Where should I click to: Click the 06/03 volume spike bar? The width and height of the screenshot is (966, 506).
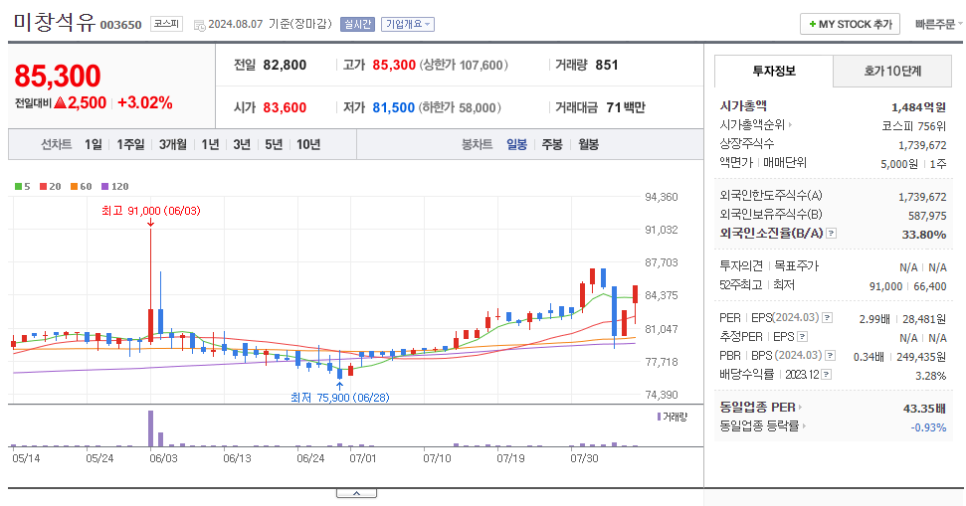pyautogui.click(x=151, y=428)
